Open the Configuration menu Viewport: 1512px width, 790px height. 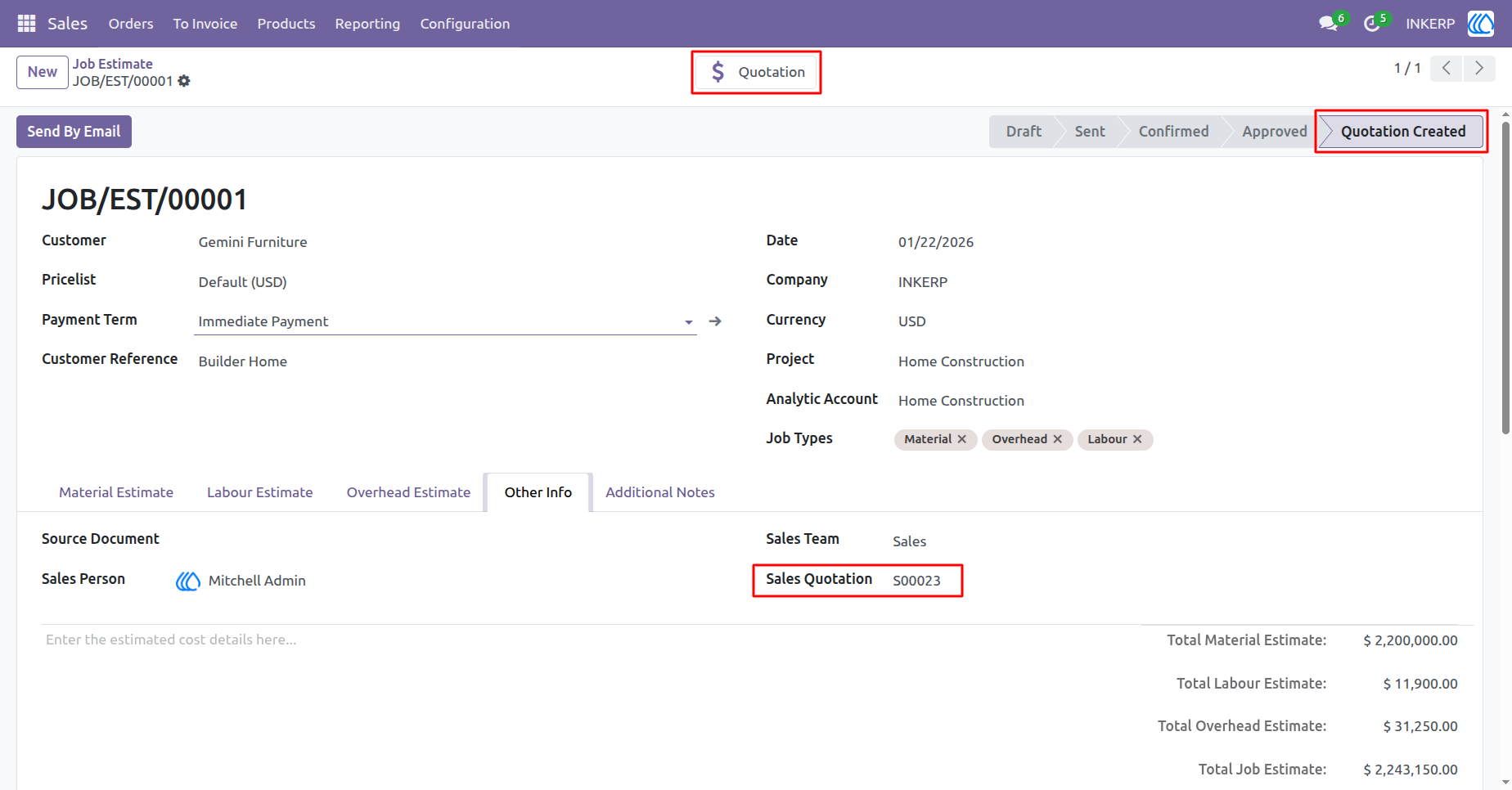465,24
